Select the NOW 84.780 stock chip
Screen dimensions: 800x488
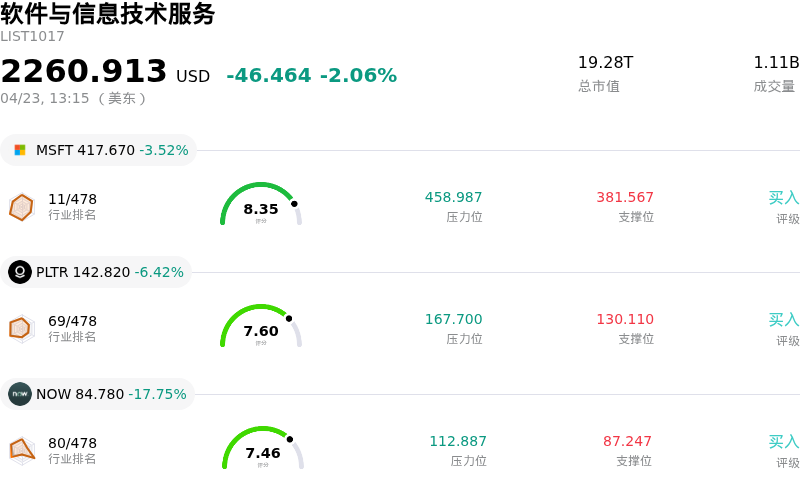pos(98,394)
